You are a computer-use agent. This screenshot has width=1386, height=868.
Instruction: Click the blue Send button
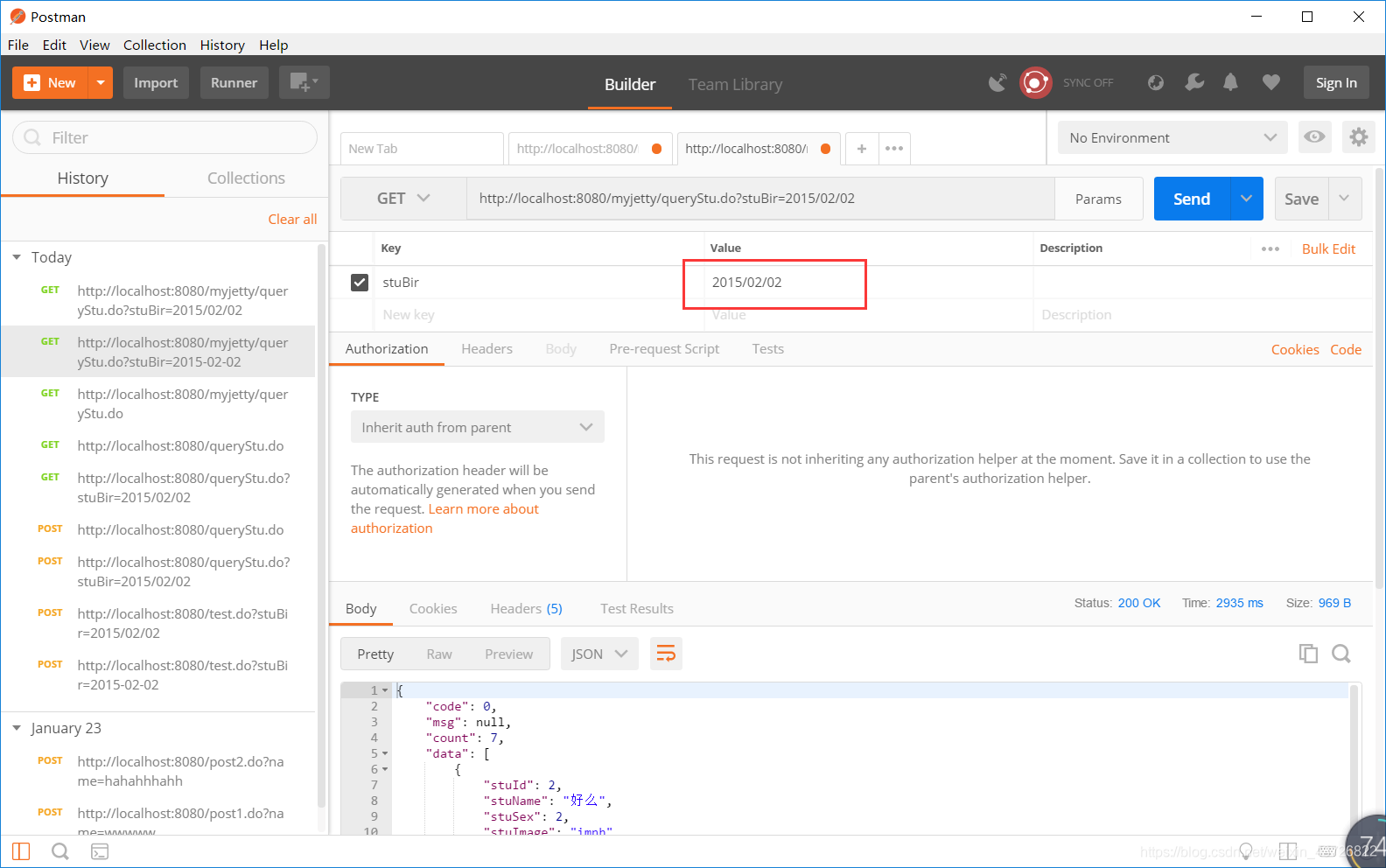pos(1192,199)
